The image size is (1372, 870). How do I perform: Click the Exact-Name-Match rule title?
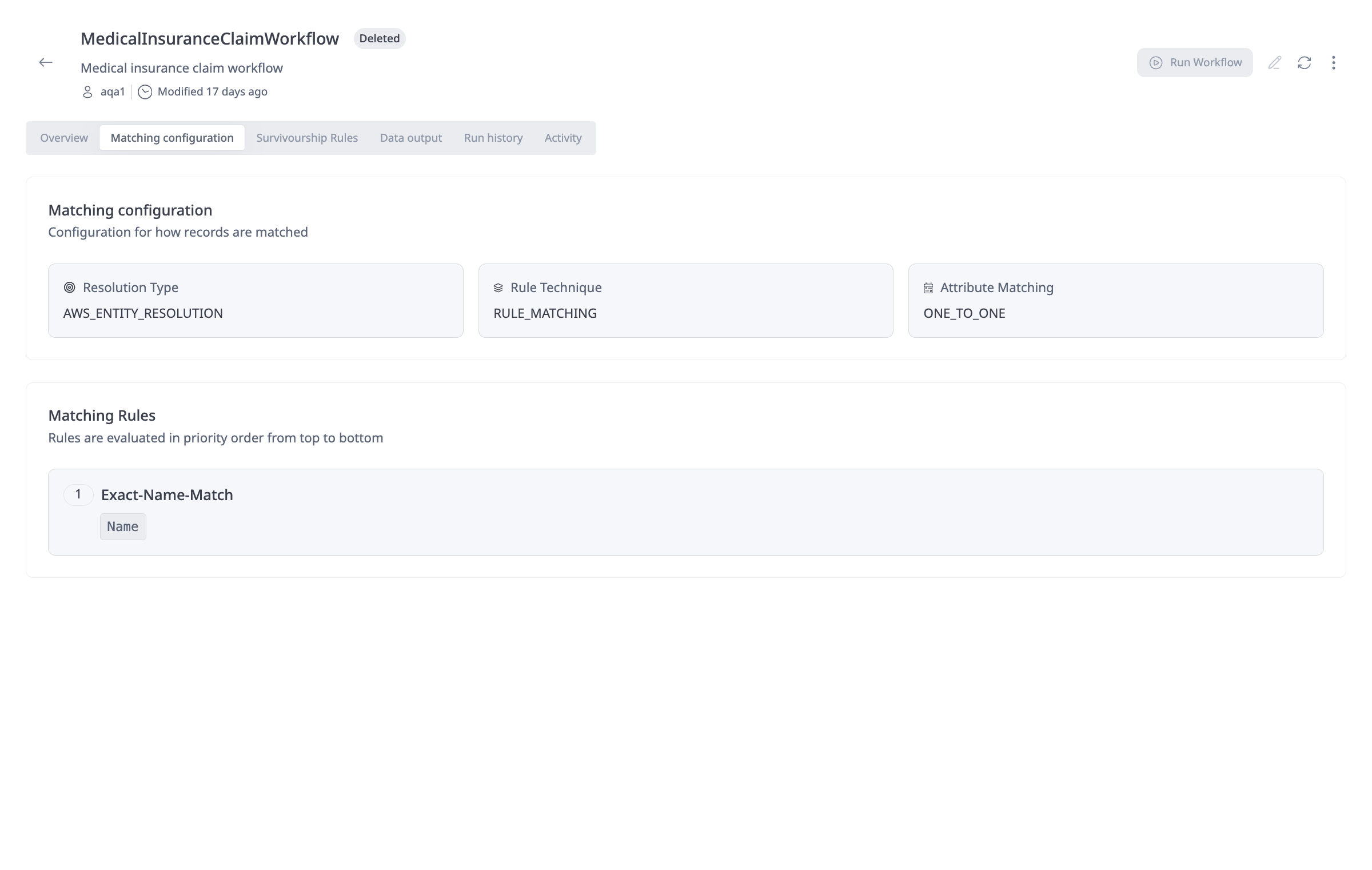(x=167, y=495)
